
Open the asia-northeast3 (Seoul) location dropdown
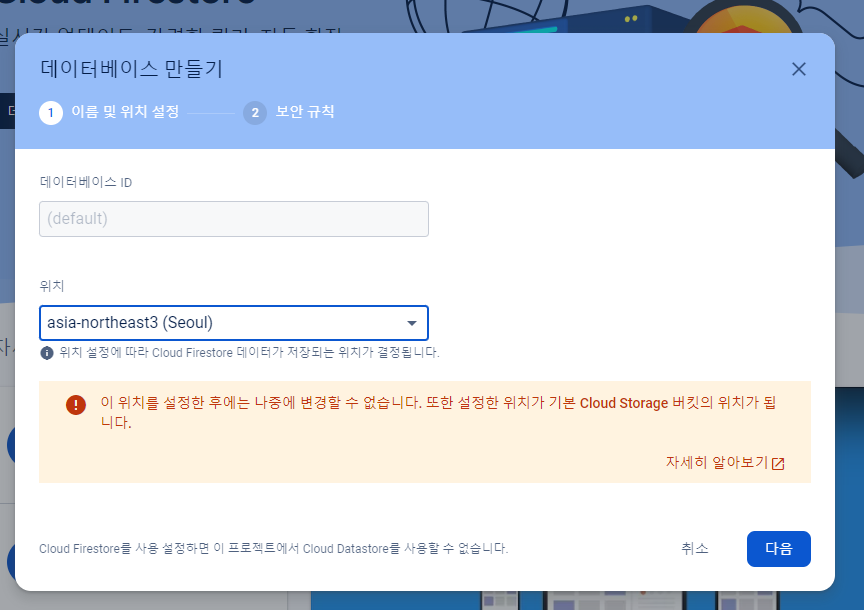point(234,323)
